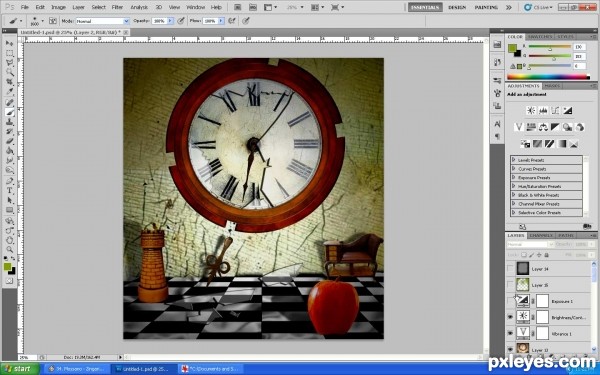Toggle lock image pixels
The width and height of the screenshot is (600, 375).
click(x=532, y=255)
